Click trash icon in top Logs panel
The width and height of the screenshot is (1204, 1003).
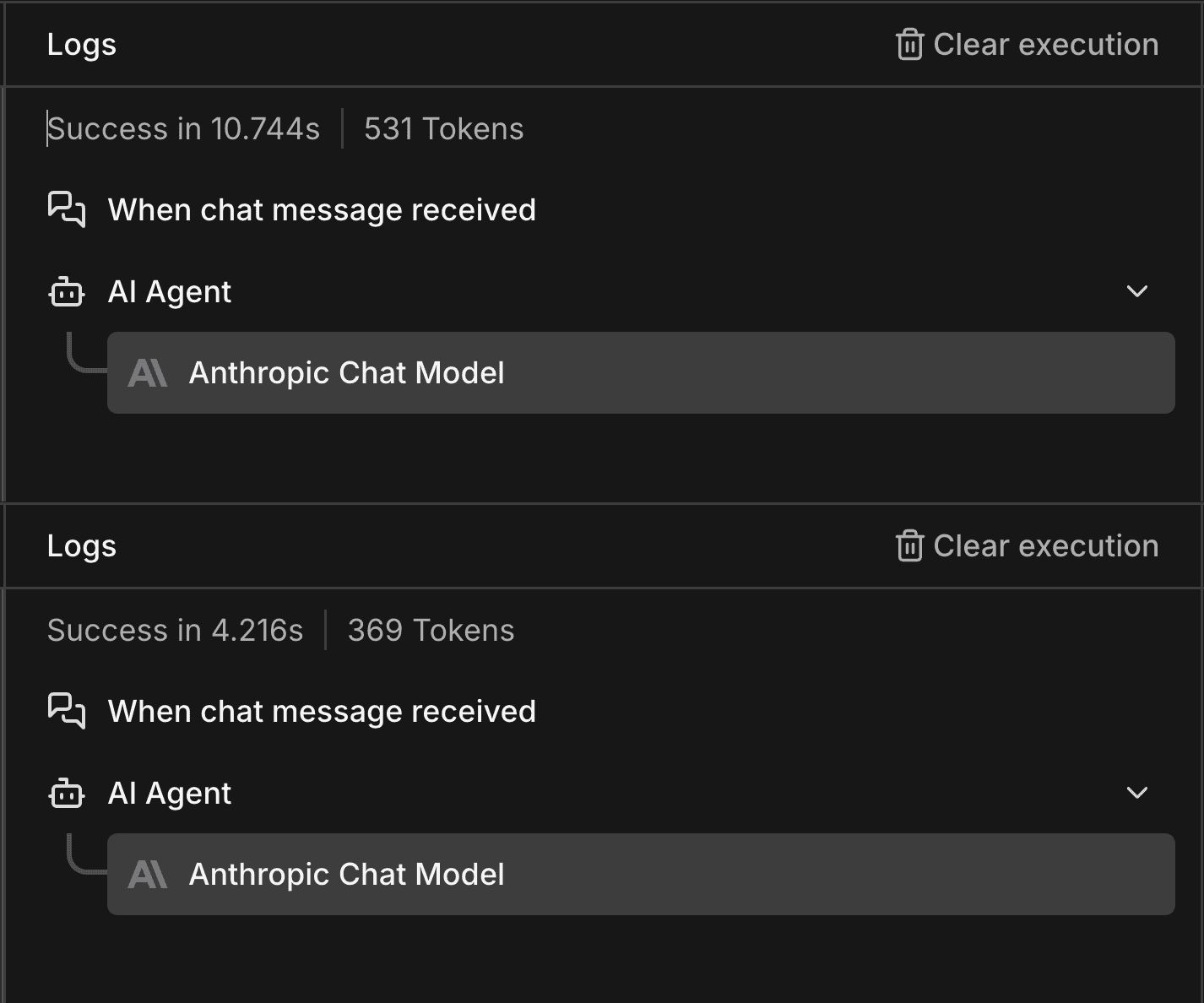click(x=908, y=44)
